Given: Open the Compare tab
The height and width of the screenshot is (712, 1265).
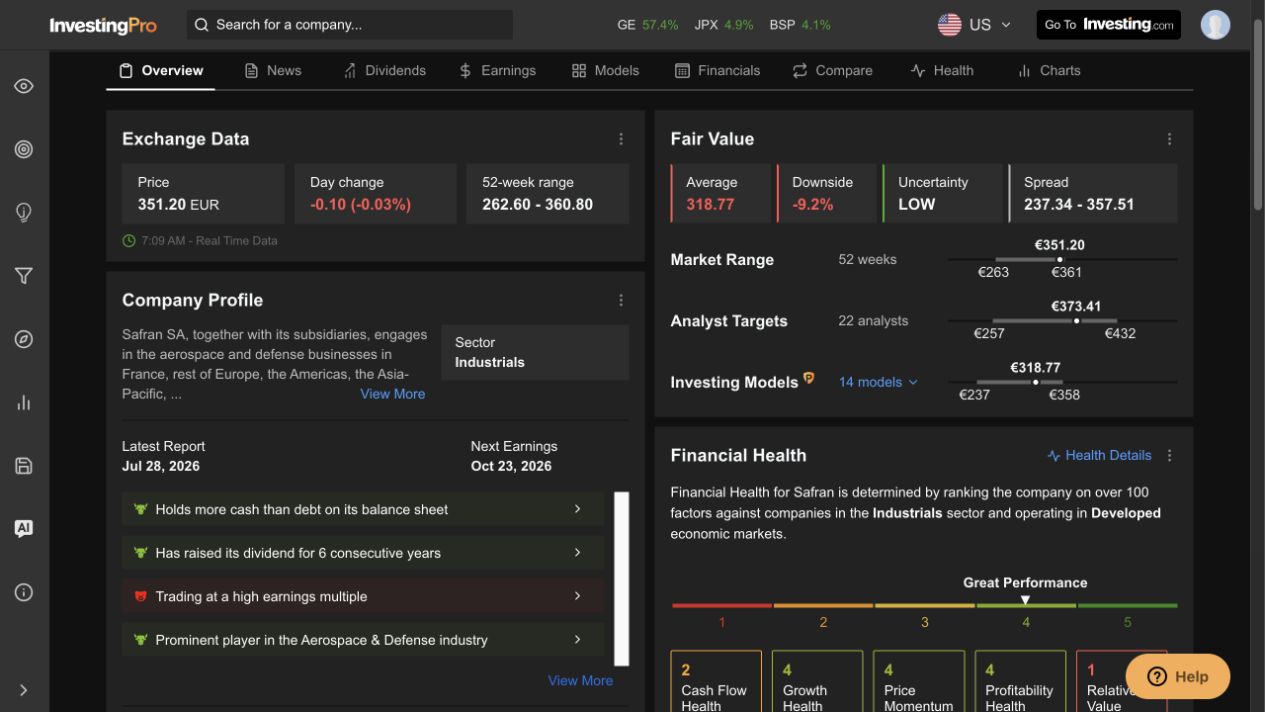Looking at the screenshot, I should [832, 70].
